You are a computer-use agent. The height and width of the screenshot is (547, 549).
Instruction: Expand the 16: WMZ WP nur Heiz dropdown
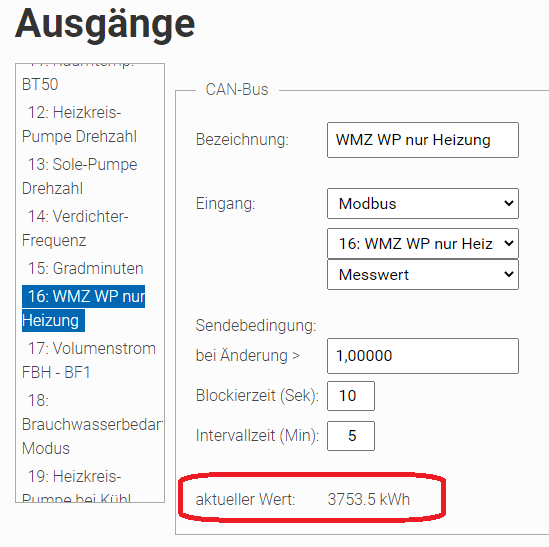point(423,243)
